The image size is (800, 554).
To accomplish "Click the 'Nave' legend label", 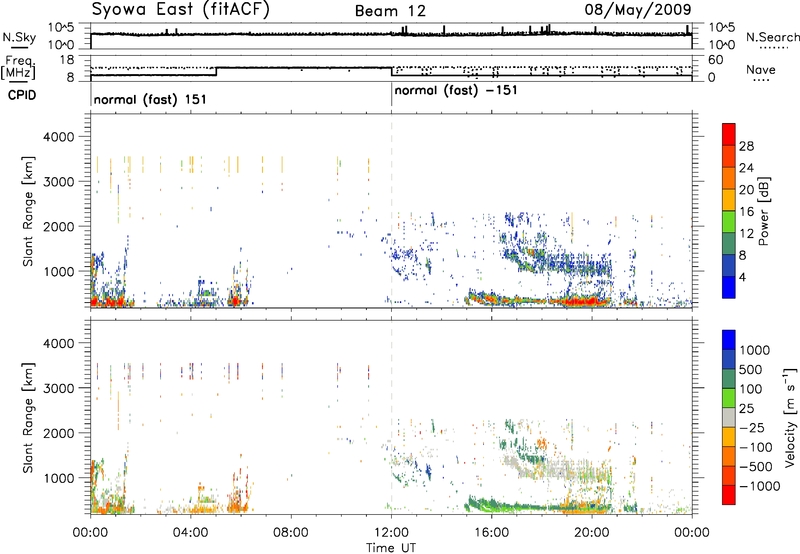I will pos(761,69).
